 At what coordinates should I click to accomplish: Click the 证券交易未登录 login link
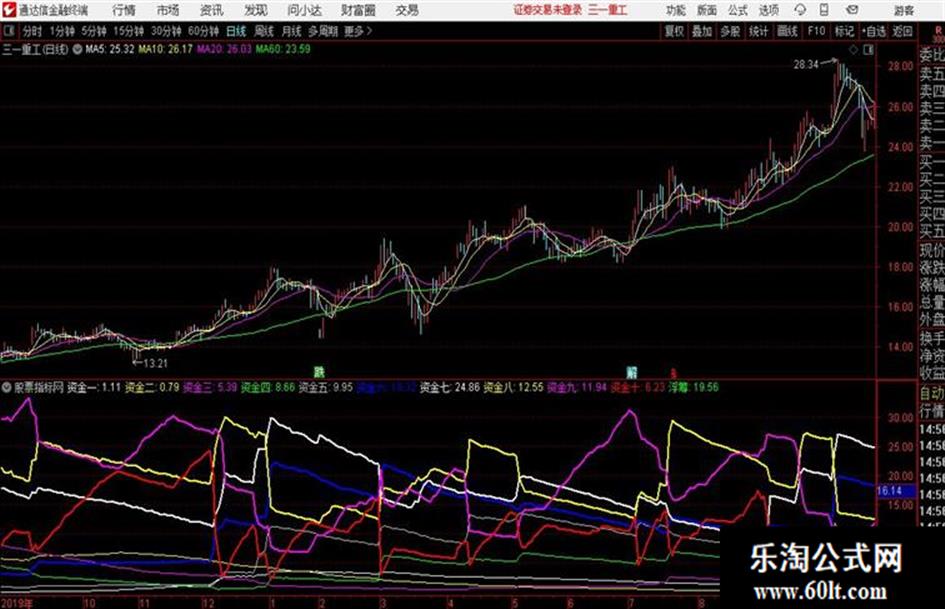tap(548, 10)
